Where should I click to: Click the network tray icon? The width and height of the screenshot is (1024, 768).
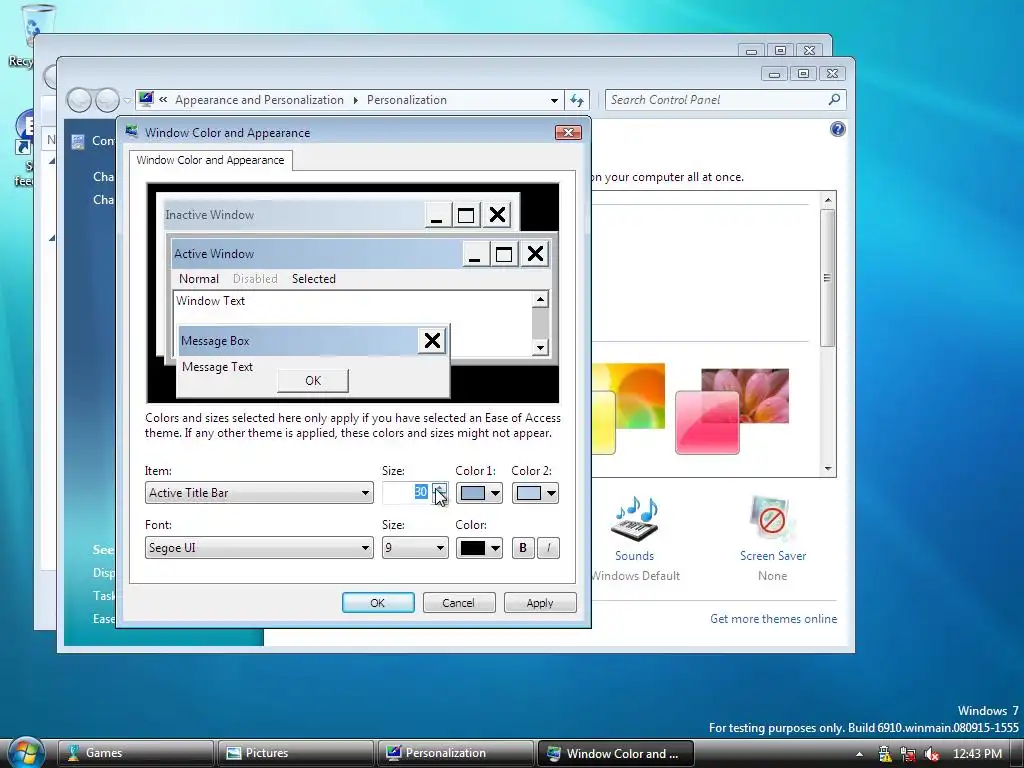pyautogui.click(x=908, y=754)
